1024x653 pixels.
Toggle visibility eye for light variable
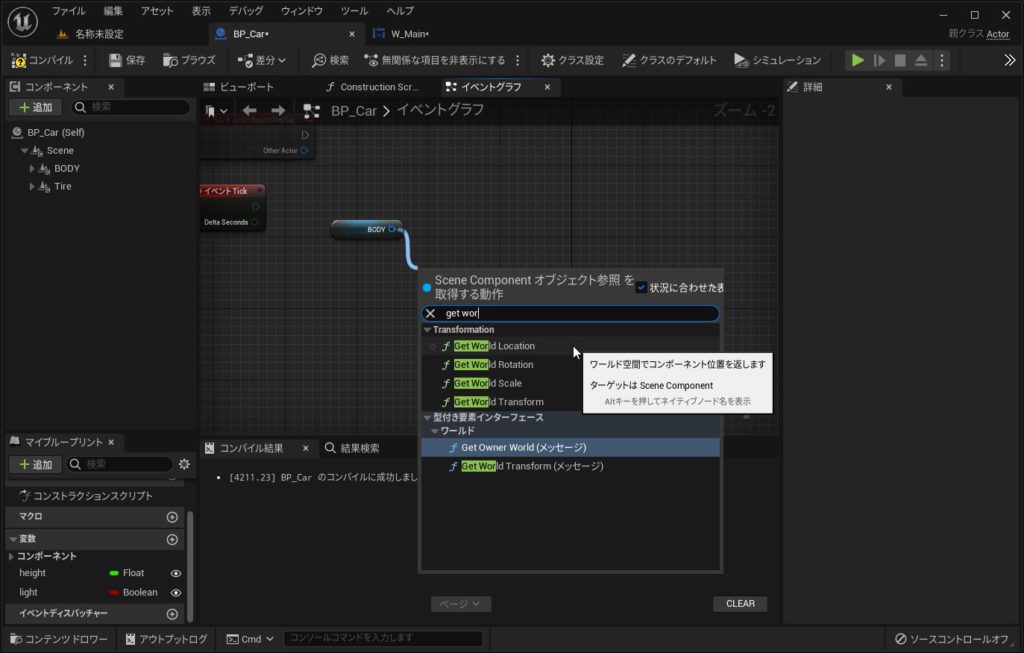(x=176, y=593)
